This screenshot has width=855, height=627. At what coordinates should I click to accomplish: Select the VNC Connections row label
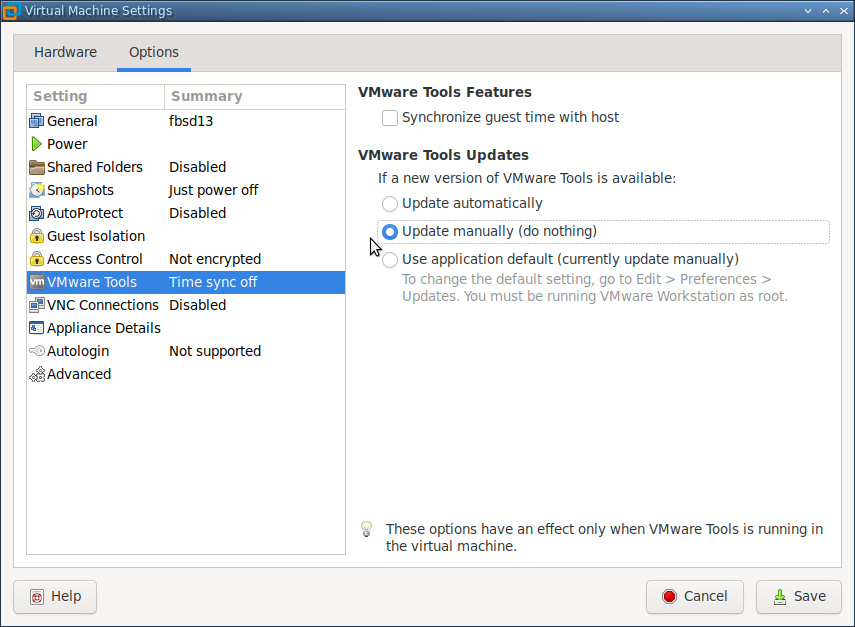[103, 305]
